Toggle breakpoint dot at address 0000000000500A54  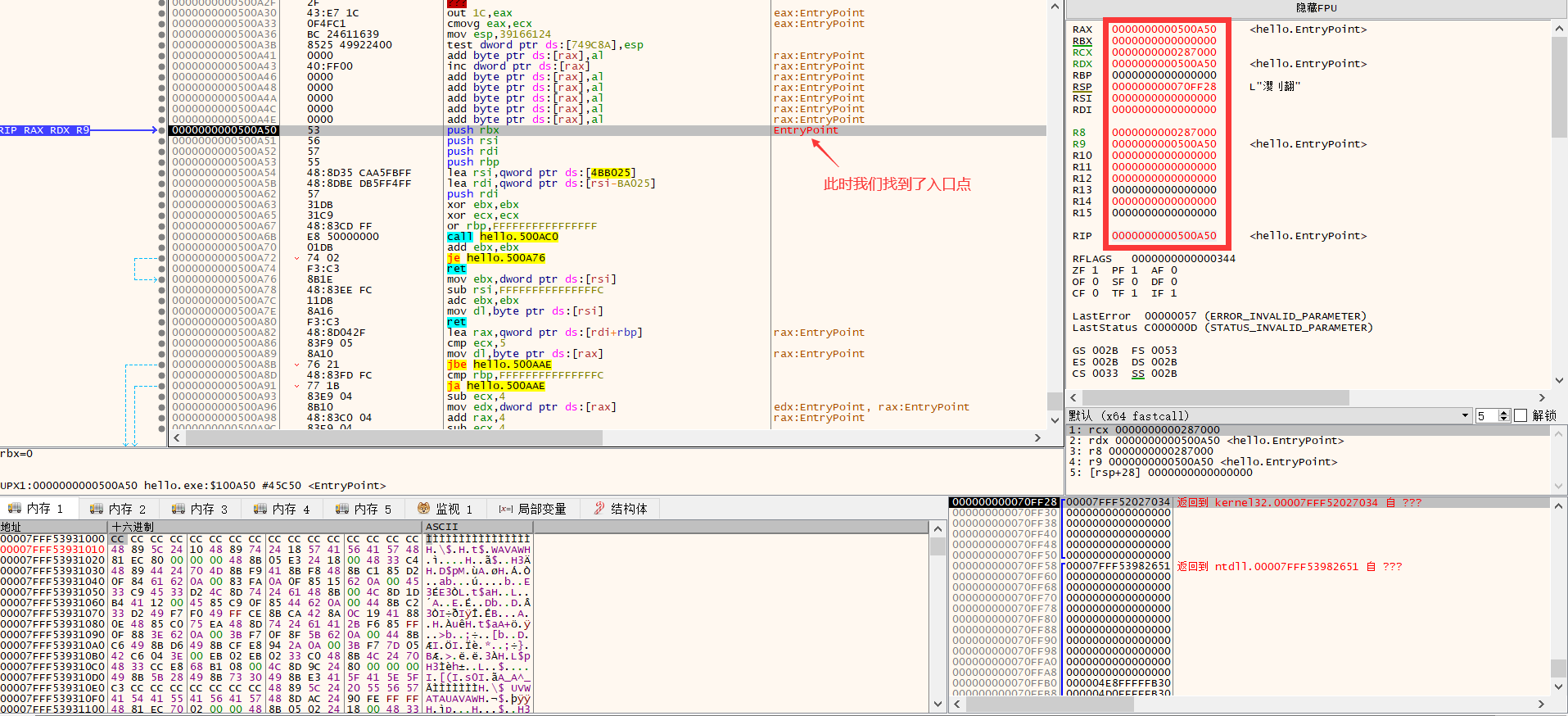click(161, 173)
